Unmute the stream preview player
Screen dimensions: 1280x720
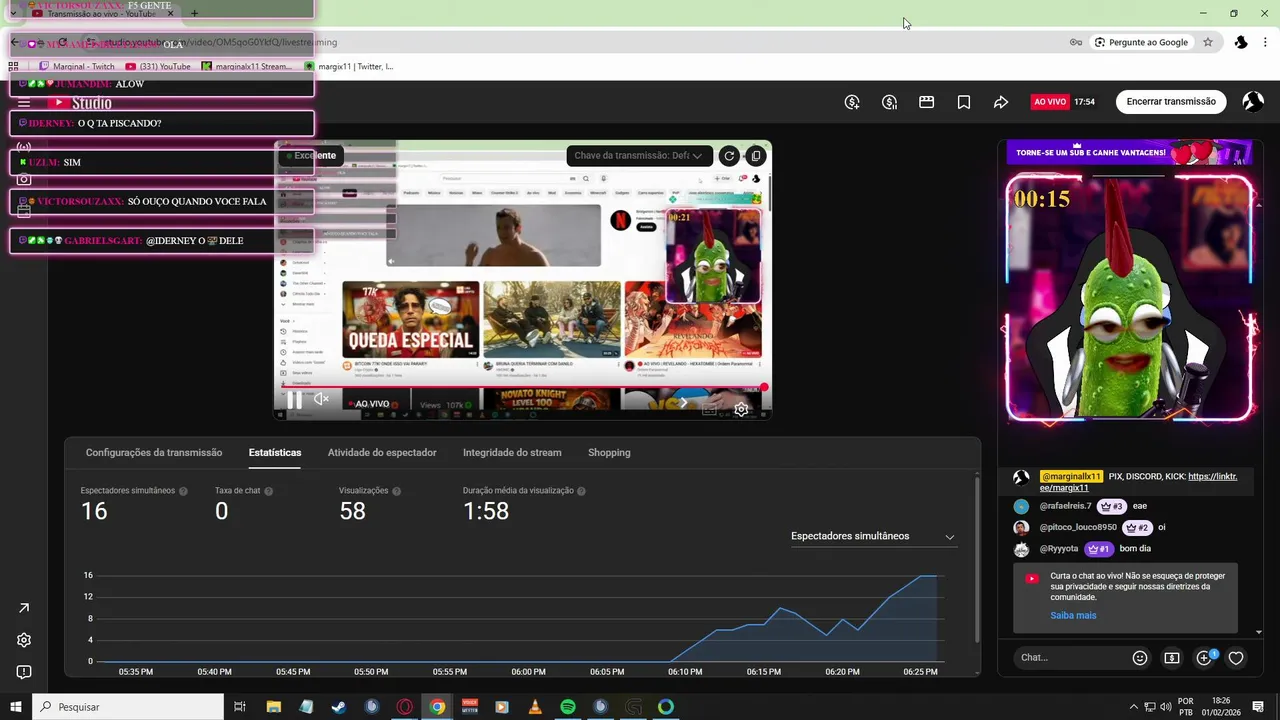coord(321,399)
